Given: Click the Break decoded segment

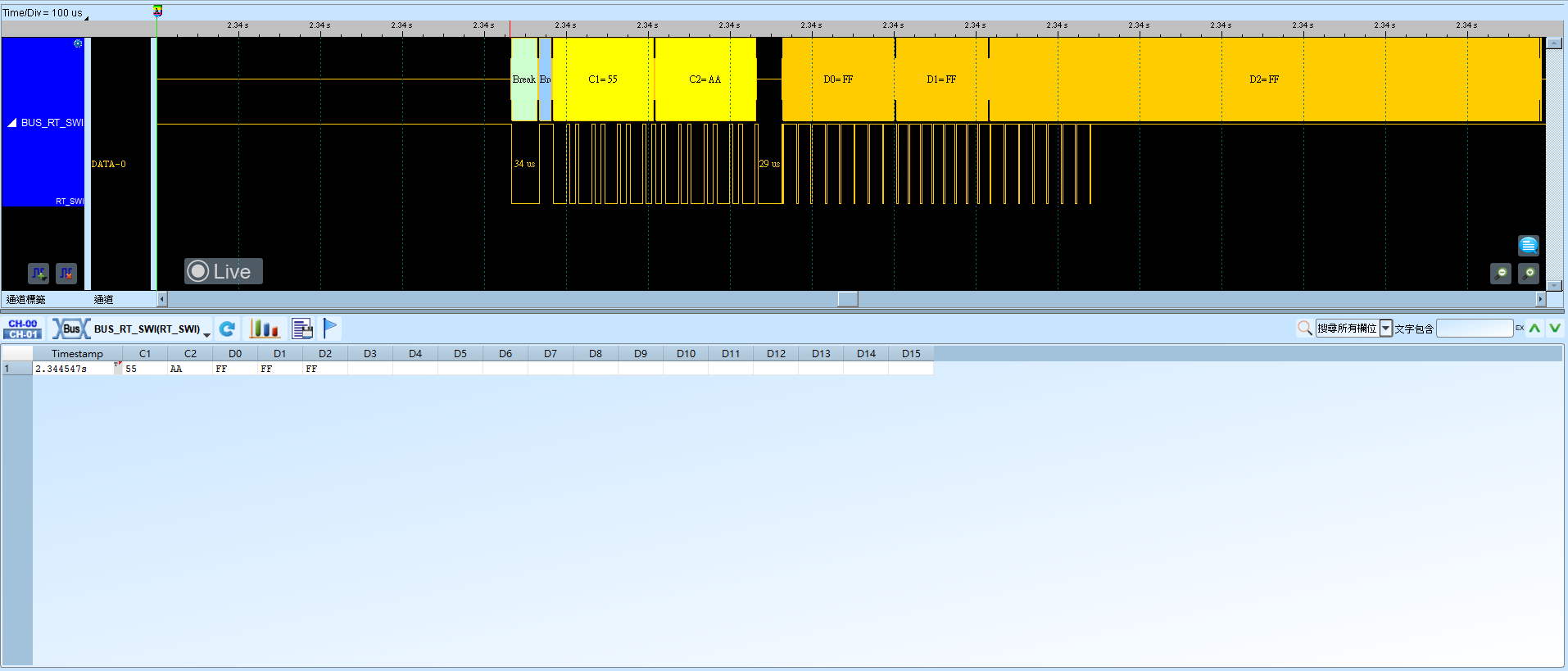Looking at the screenshot, I should [524, 79].
